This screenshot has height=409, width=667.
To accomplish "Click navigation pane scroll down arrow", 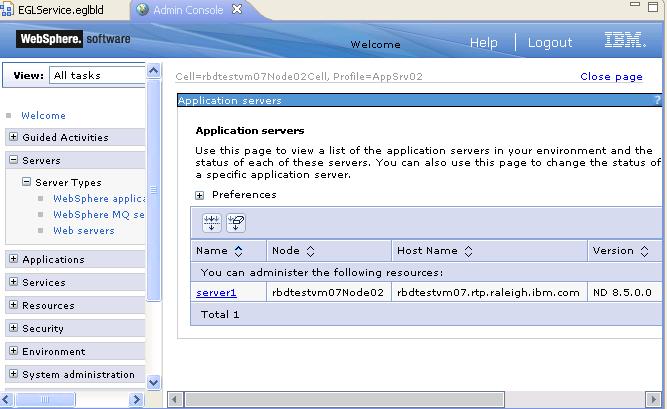I will [x=154, y=382].
